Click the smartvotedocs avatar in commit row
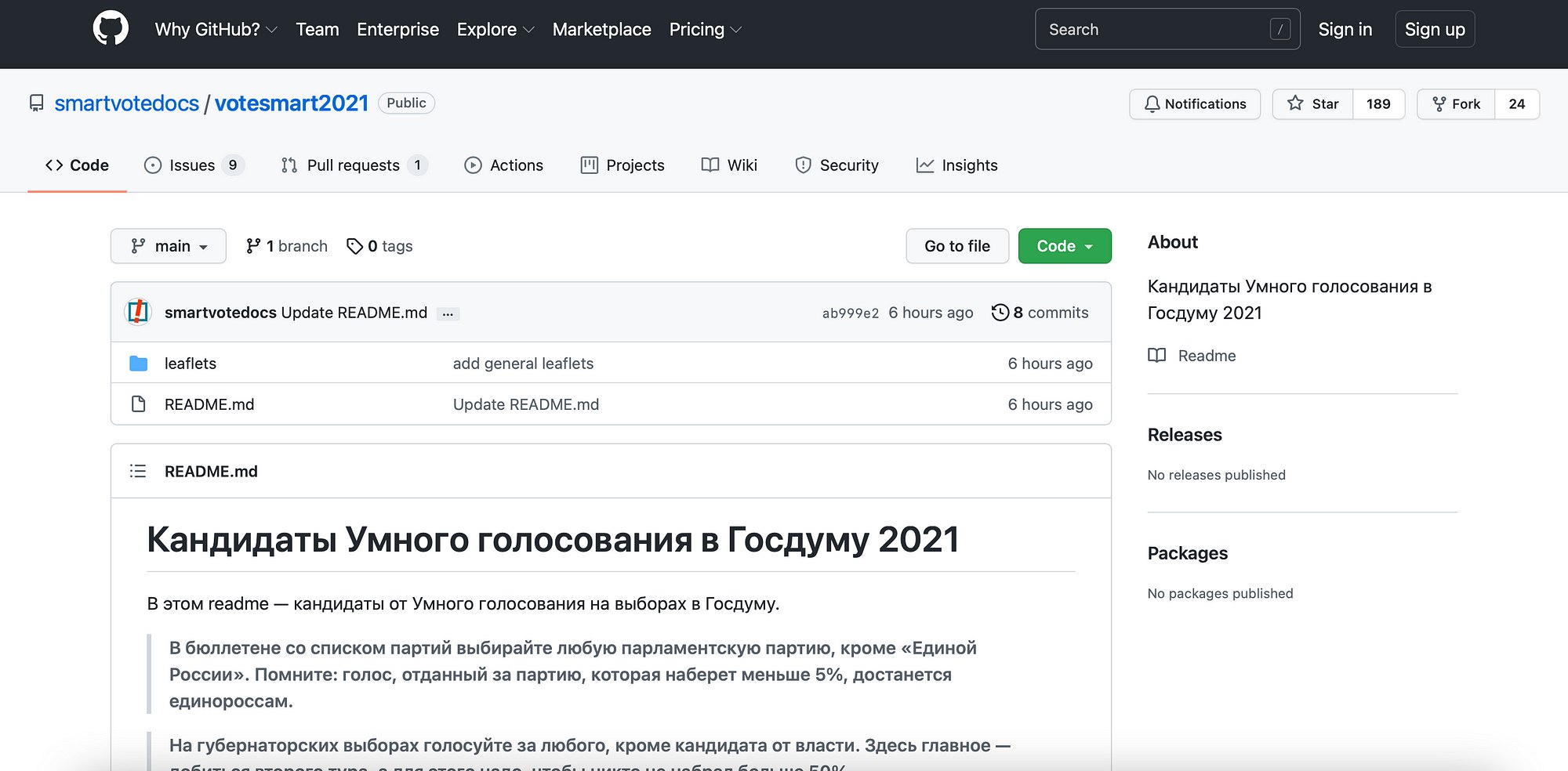Image resolution: width=1568 pixels, height=771 pixels. point(138,312)
